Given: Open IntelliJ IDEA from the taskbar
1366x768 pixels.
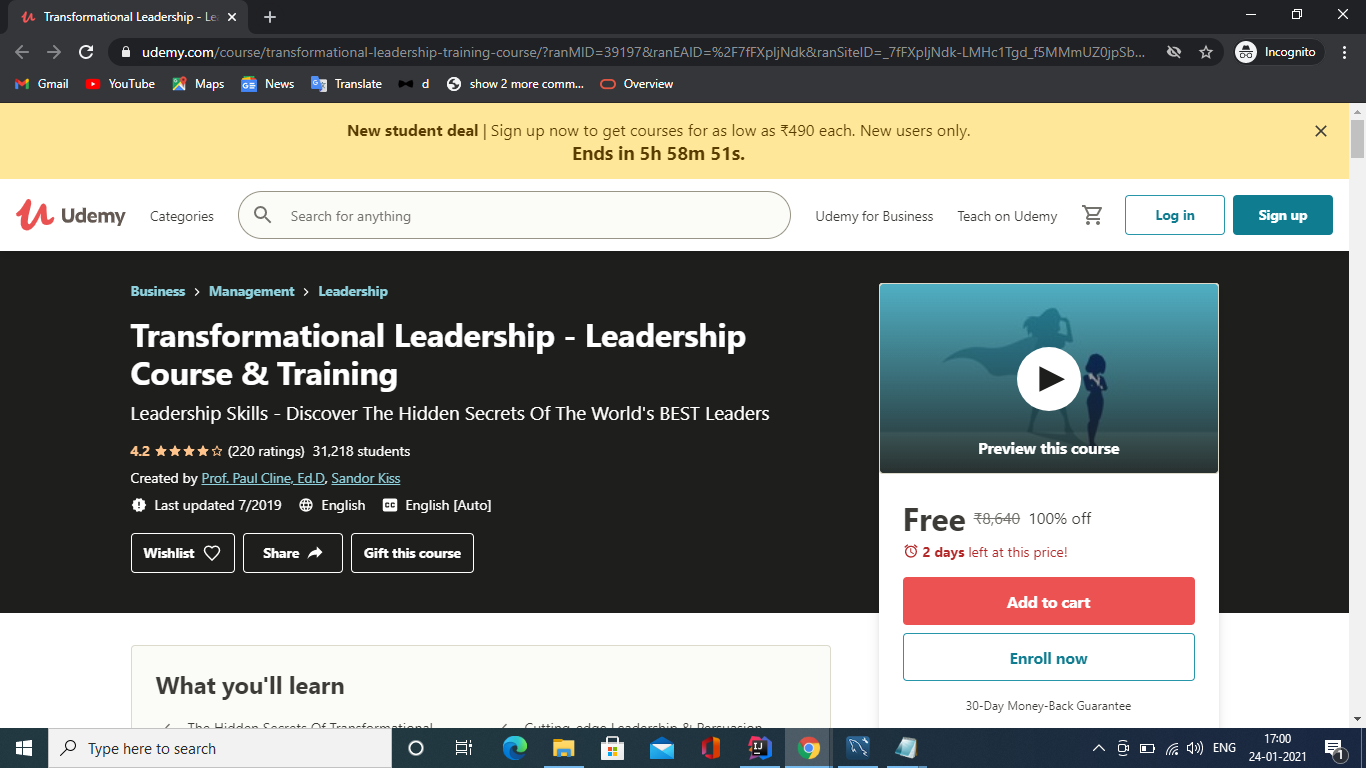Looking at the screenshot, I should pos(760,748).
